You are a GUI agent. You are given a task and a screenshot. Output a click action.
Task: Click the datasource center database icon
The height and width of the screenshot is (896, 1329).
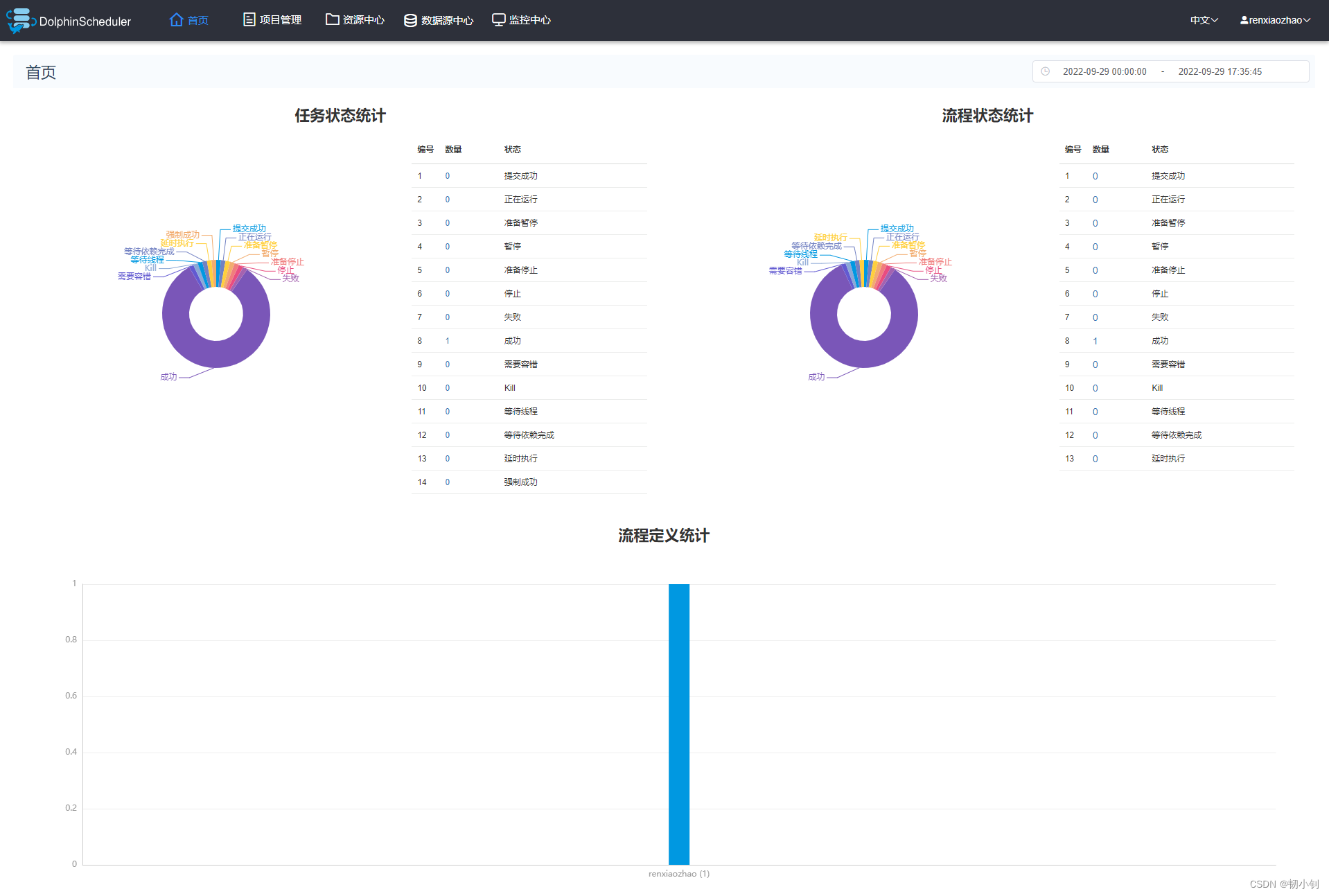[410, 20]
